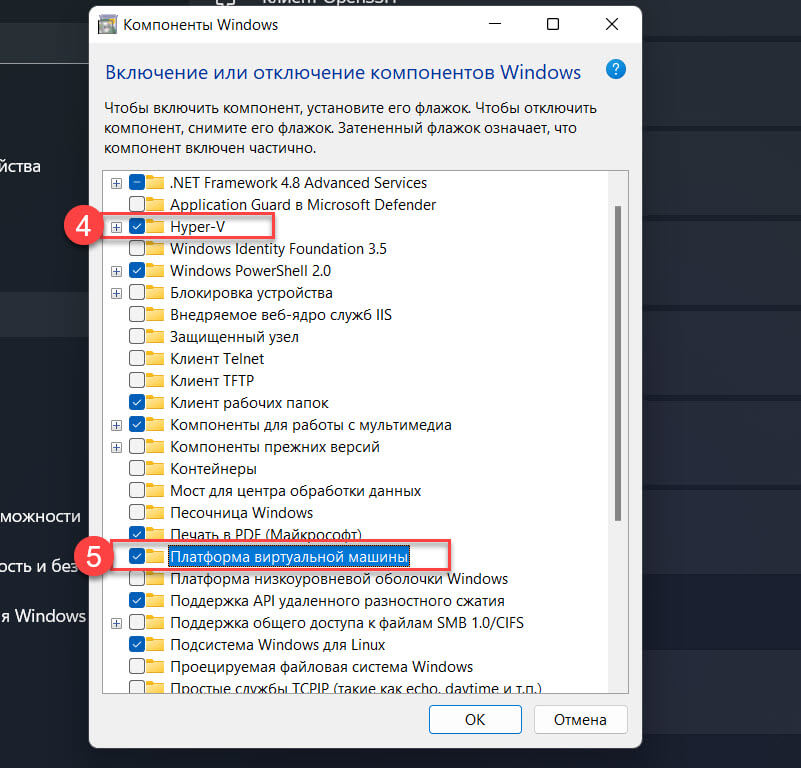
Task: Toggle Windows PowerShell 2.0 checkbox
Action: tap(137, 270)
